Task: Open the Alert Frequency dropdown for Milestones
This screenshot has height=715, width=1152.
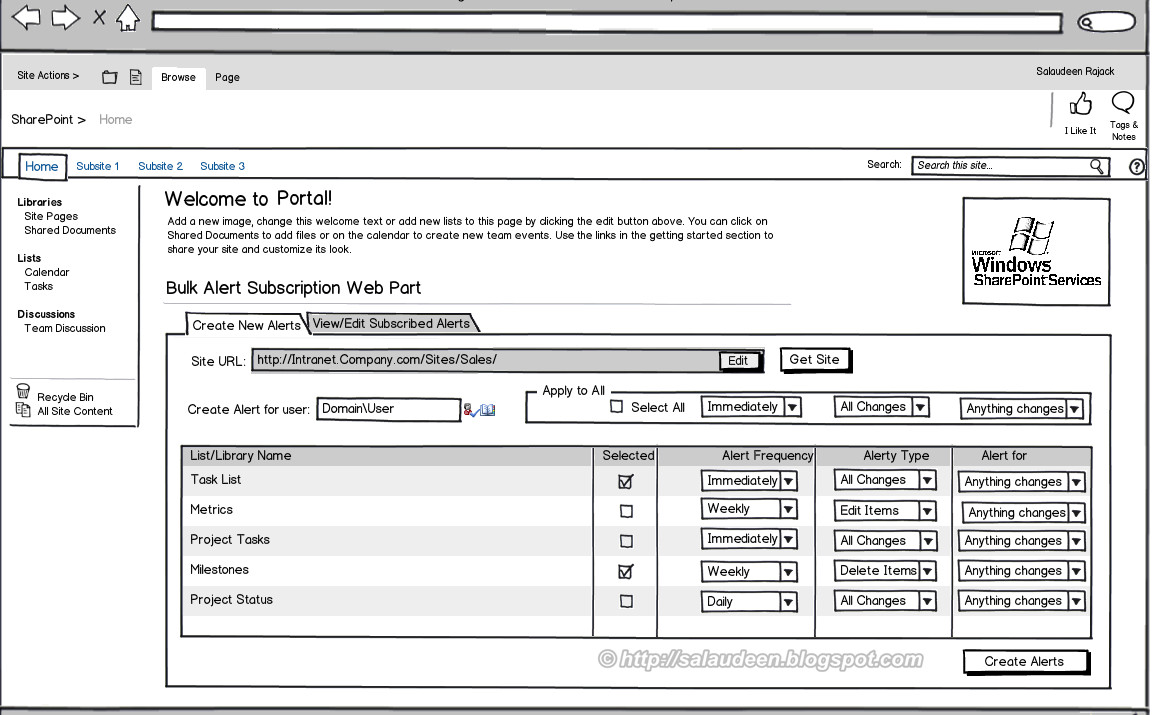Action: coord(788,571)
